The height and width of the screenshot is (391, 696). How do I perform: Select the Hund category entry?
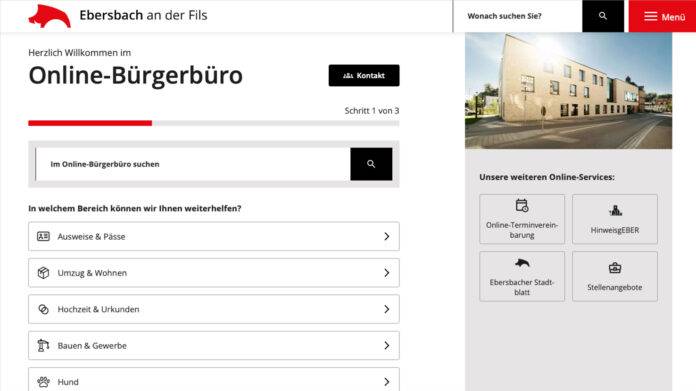pyautogui.click(x=214, y=380)
